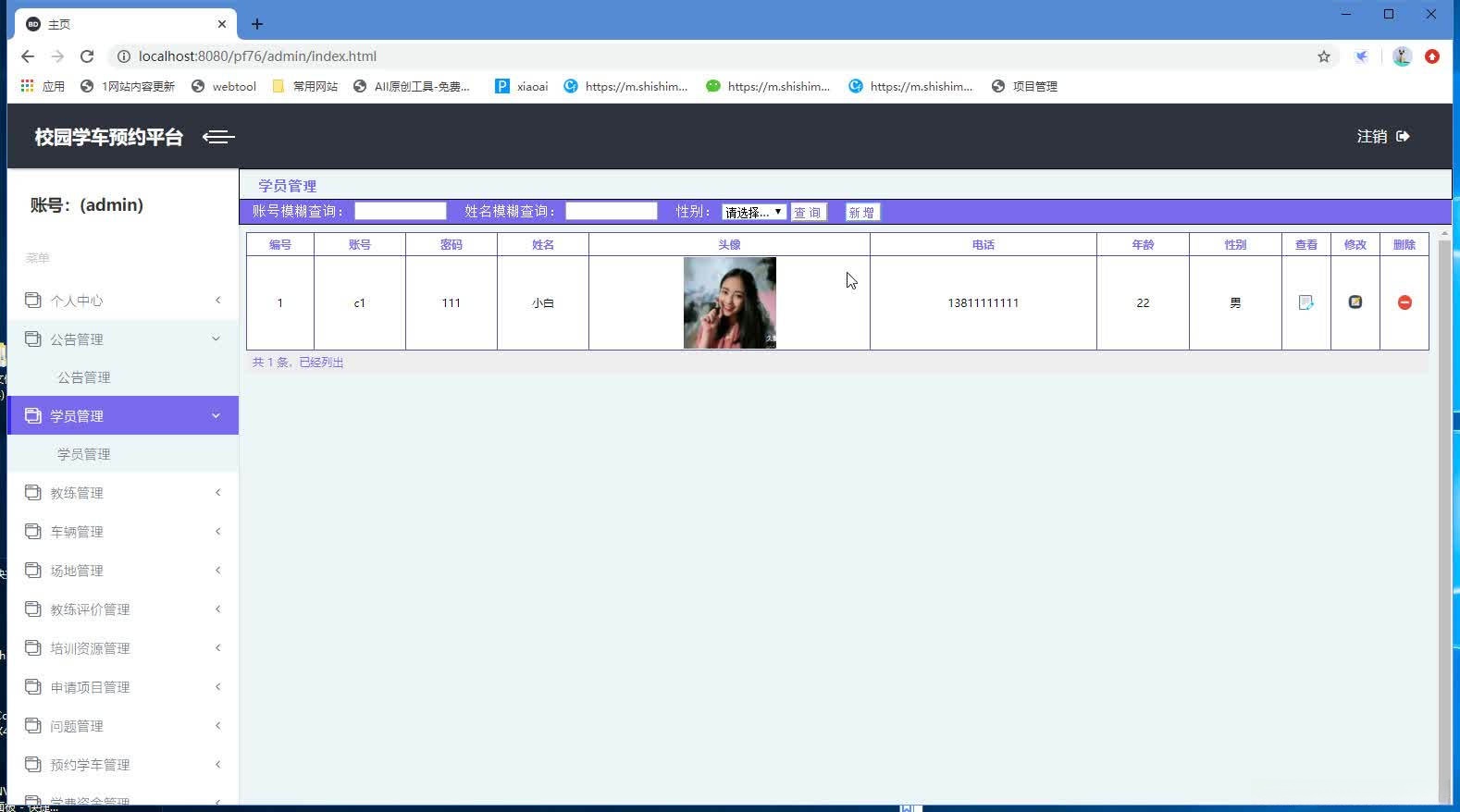This screenshot has width=1460, height=812.
Task: Expand the 个人中心 menu chevron
Action: [217, 300]
